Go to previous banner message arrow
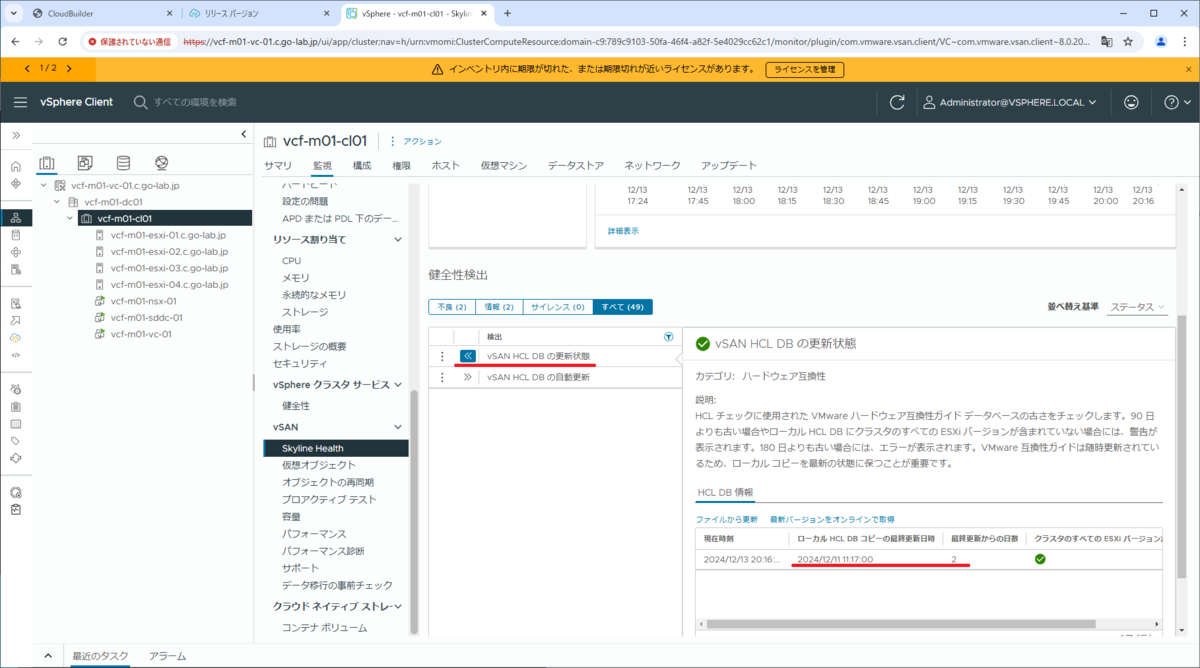The image size is (1200, 668). (27, 69)
